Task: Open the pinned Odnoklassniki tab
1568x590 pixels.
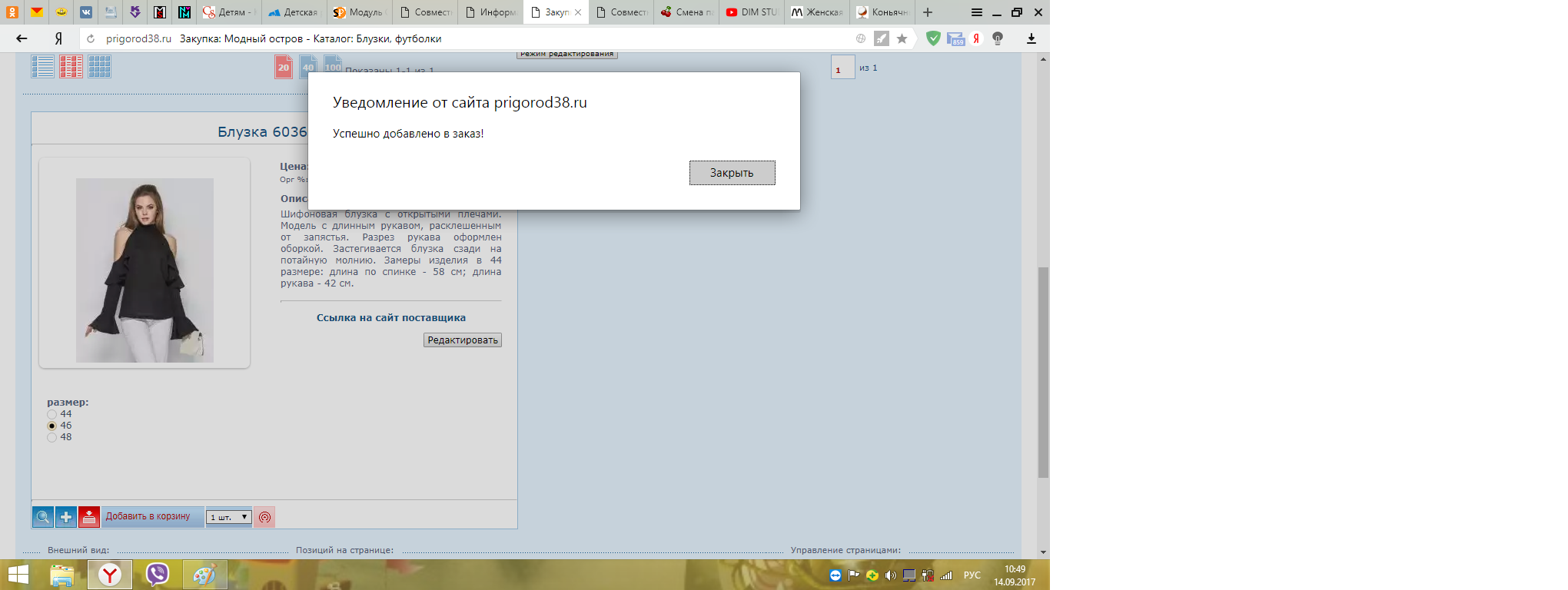Action: 12,12
